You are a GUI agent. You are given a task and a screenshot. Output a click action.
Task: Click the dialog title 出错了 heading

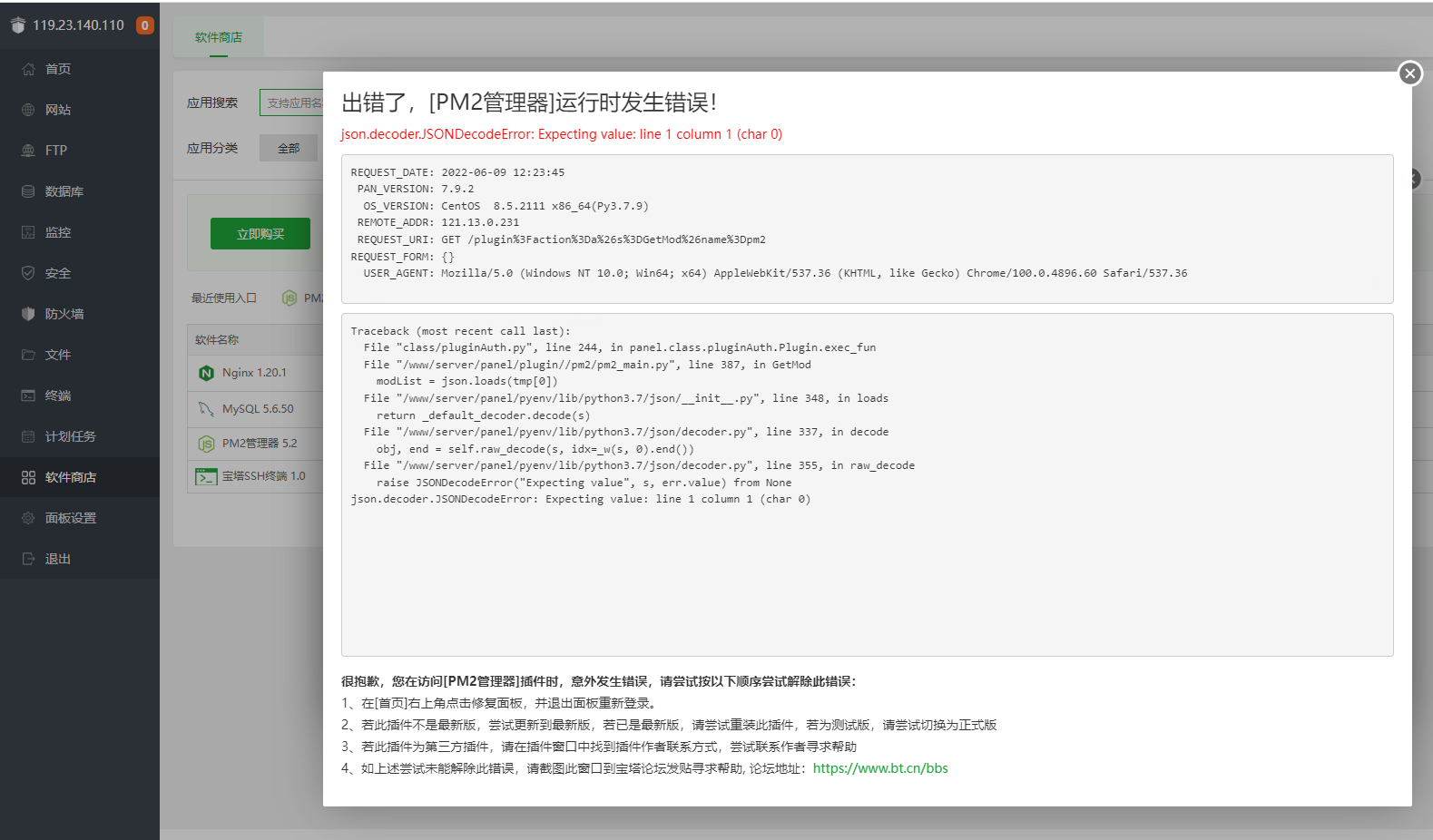[x=529, y=103]
